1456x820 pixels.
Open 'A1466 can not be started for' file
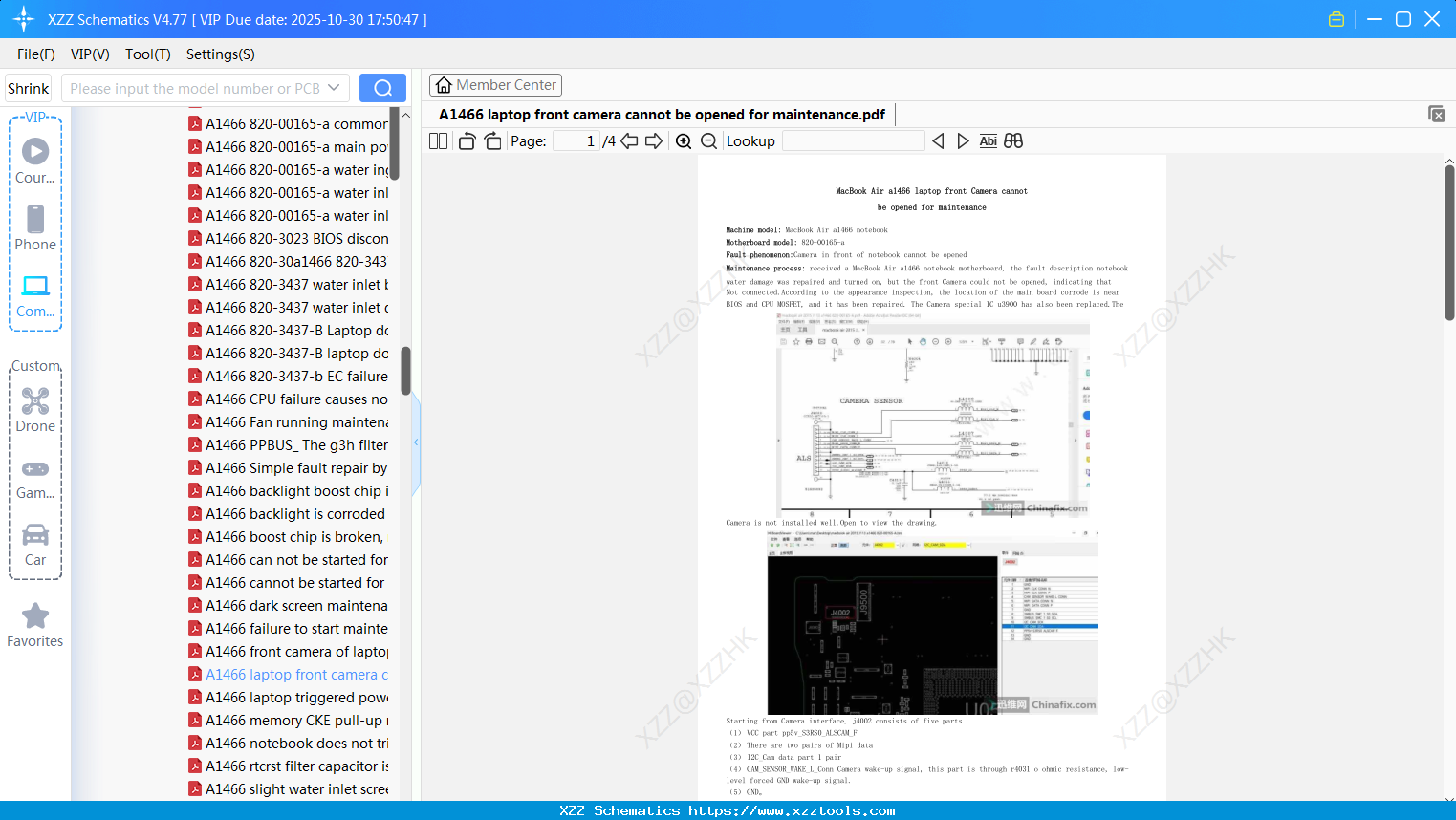coord(288,560)
